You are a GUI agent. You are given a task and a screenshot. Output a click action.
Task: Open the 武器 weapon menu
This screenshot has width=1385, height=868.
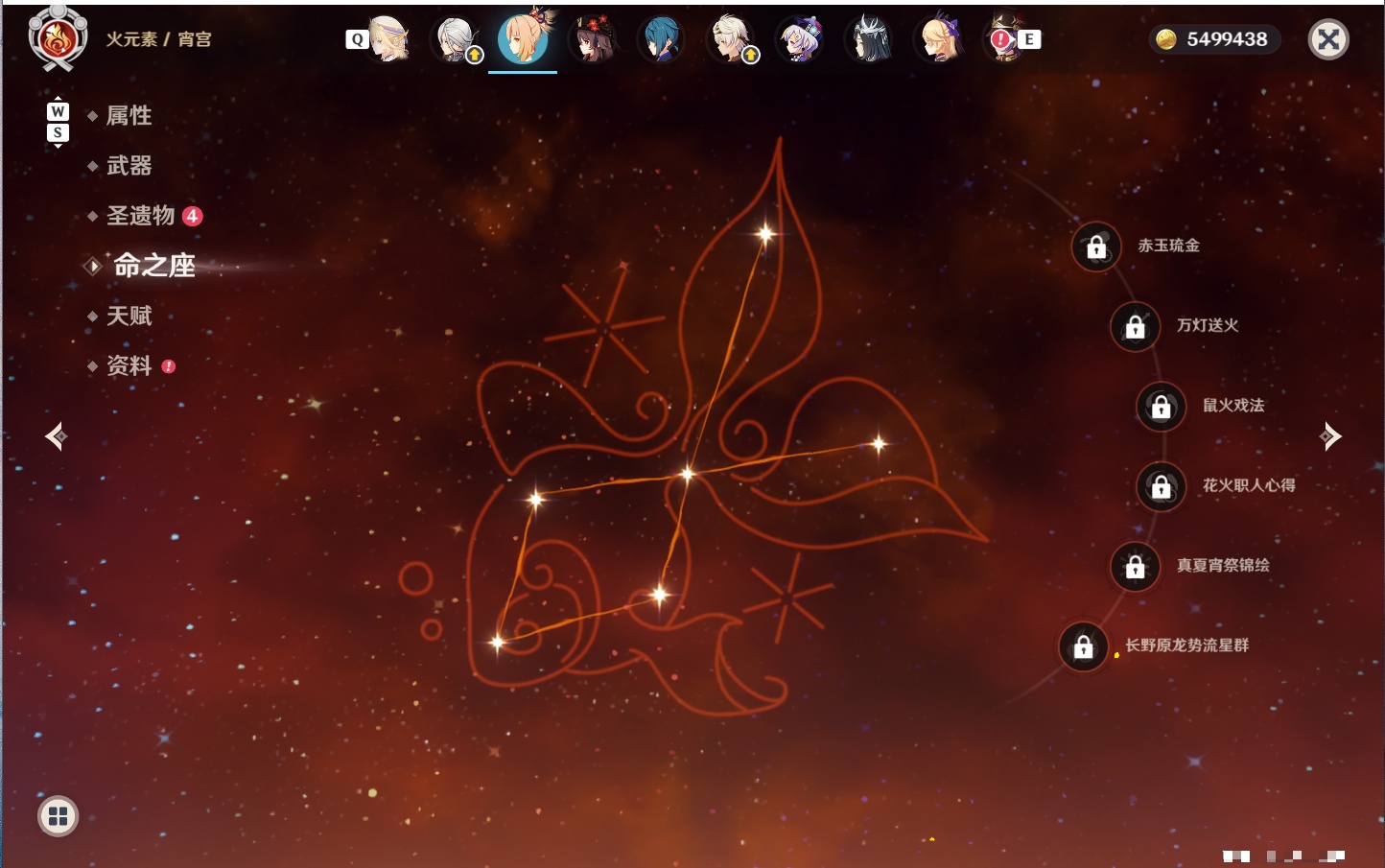point(129,166)
